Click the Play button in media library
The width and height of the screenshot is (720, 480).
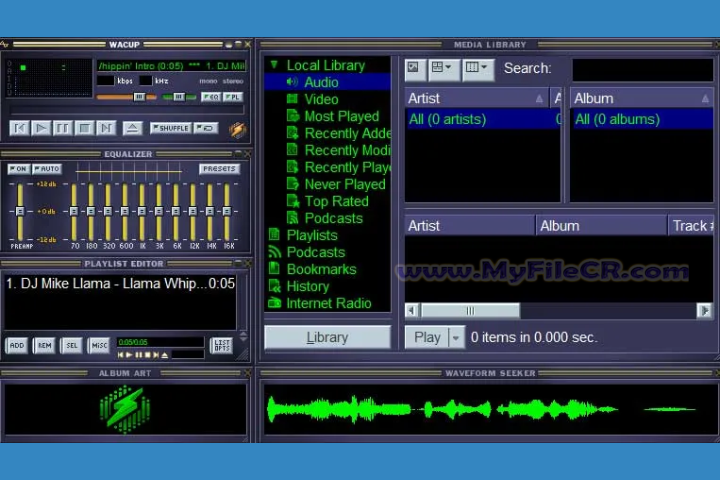[427, 338]
